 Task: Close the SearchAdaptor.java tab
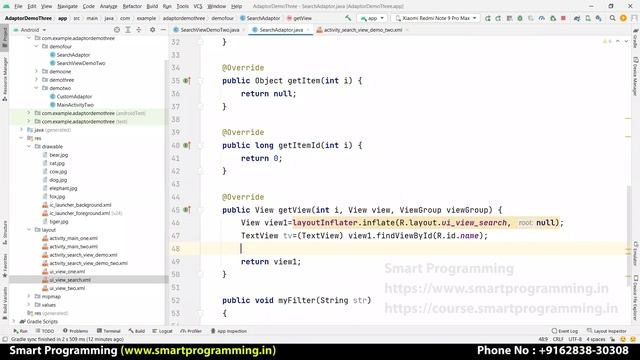(308, 30)
